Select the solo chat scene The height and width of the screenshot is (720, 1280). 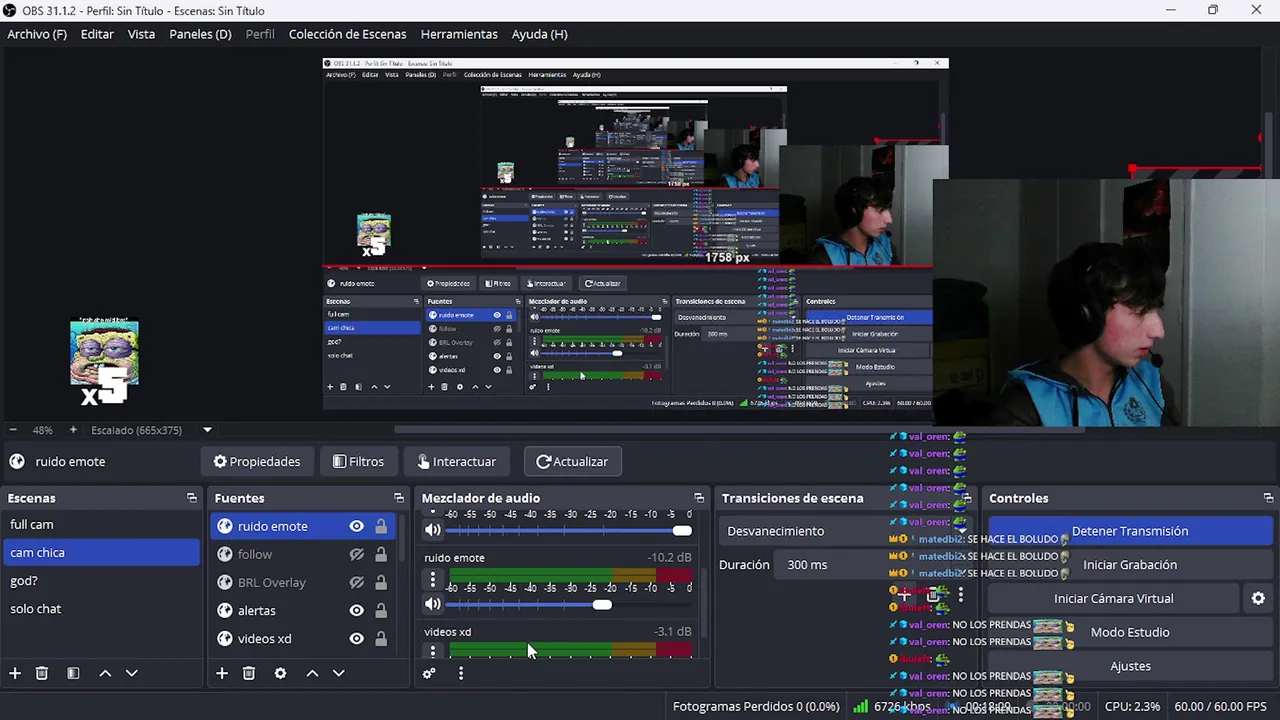point(101,608)
